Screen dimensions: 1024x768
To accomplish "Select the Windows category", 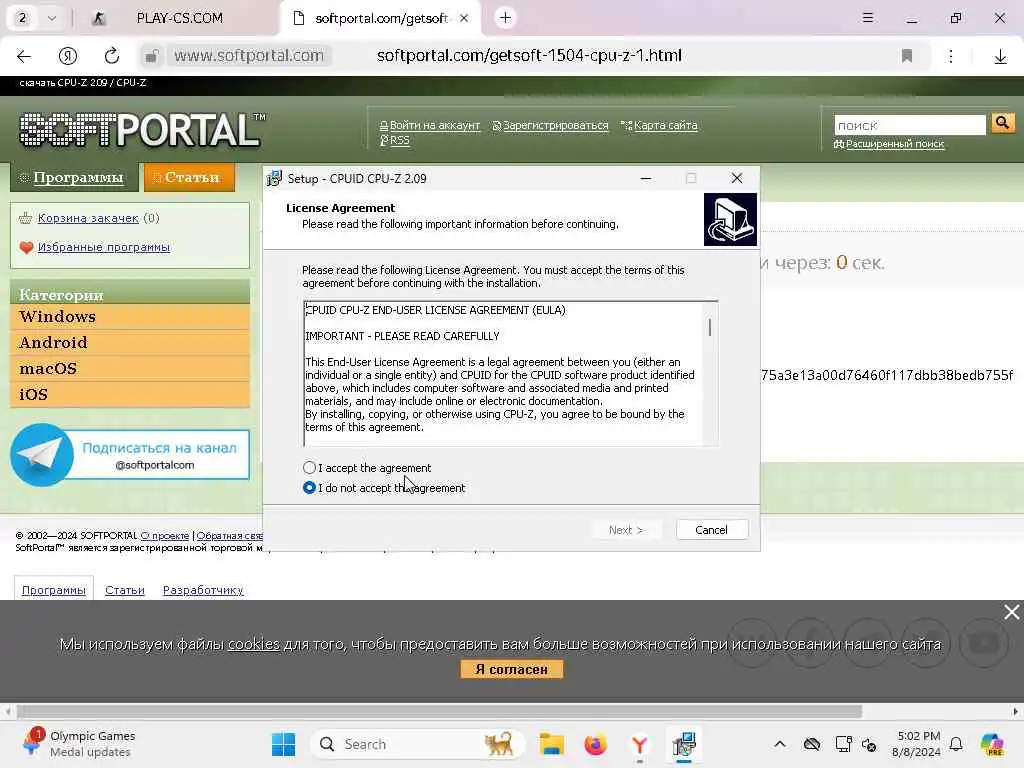I will (x=130, y=317).
